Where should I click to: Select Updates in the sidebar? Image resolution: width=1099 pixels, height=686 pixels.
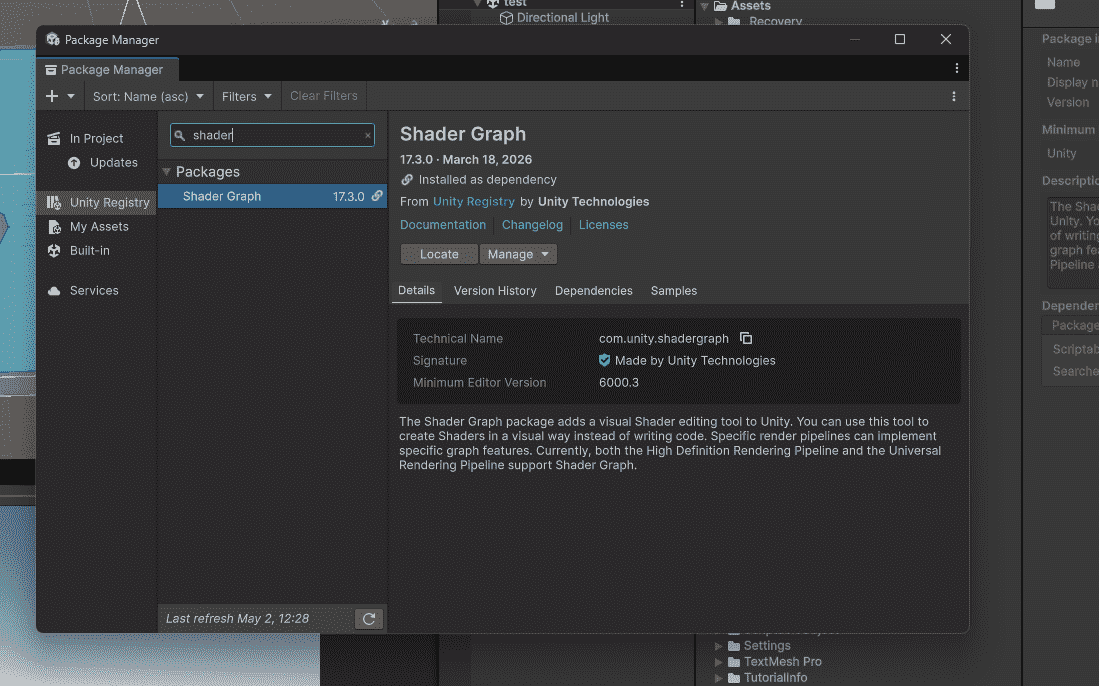[x=114, y=163]
